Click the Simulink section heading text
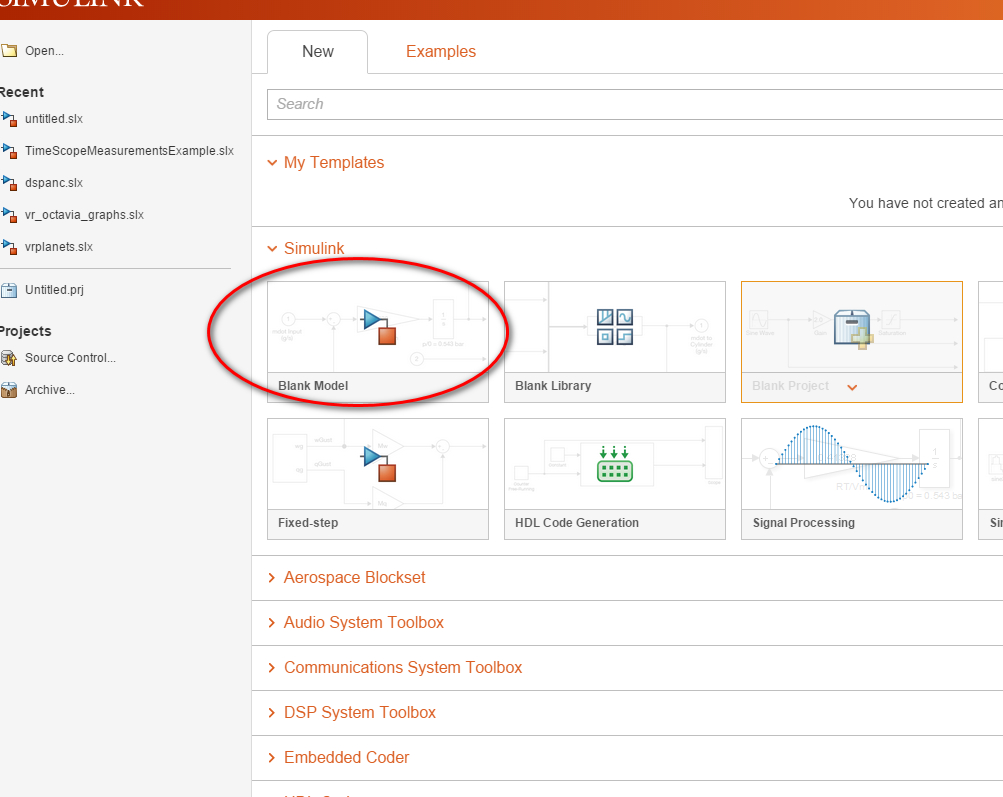This screenshot has width=1003, height=797. 314,248
